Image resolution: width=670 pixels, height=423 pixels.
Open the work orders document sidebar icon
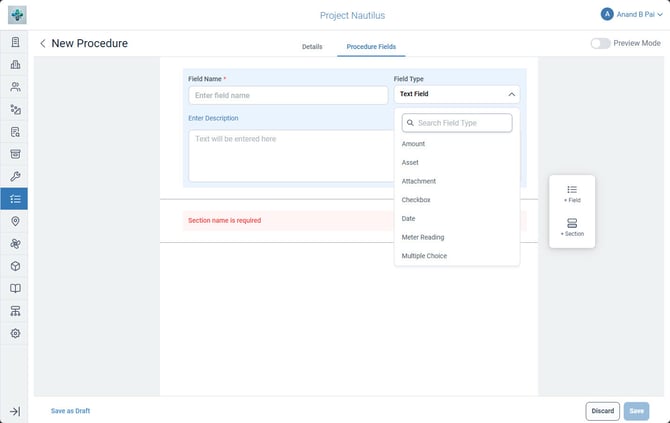click(15, 42)
